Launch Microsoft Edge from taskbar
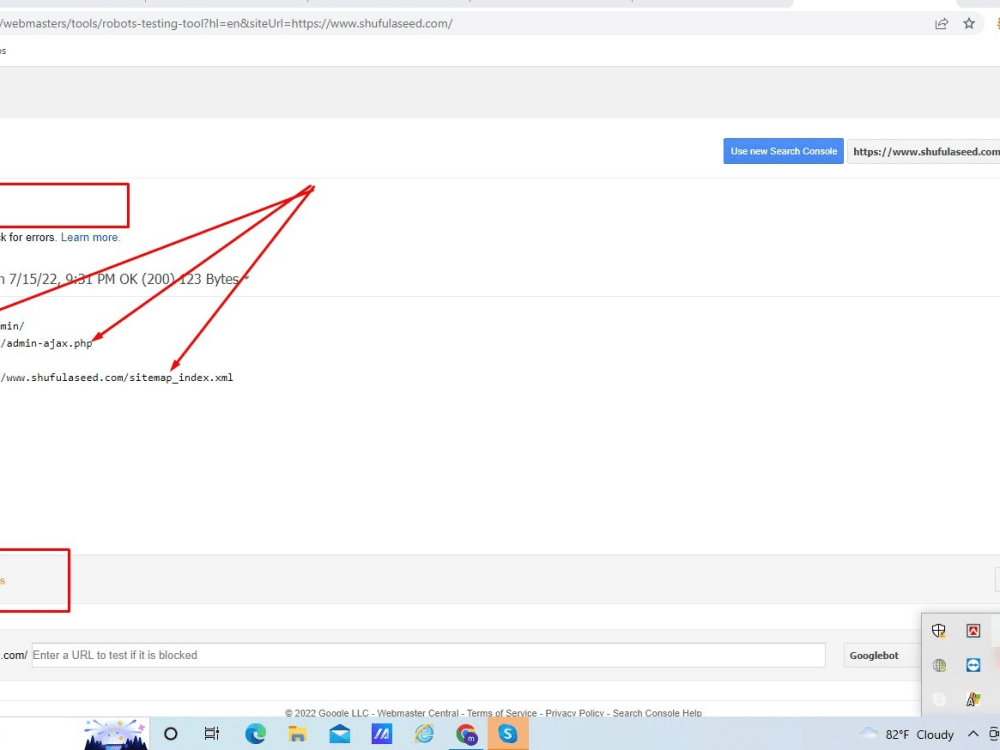 click(255, 734)
